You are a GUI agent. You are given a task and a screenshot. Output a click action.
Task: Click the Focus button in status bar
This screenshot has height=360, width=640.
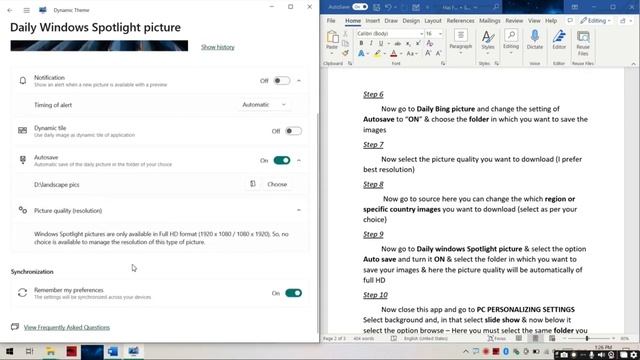[497, 338]
